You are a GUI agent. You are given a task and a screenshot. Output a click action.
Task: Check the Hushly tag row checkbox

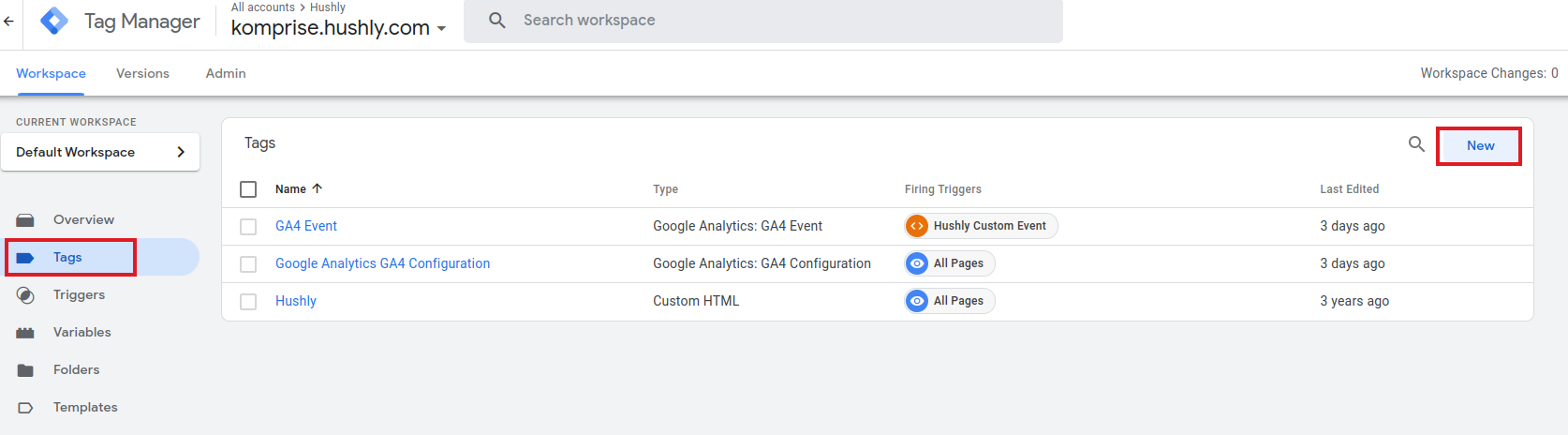(248, 302)
